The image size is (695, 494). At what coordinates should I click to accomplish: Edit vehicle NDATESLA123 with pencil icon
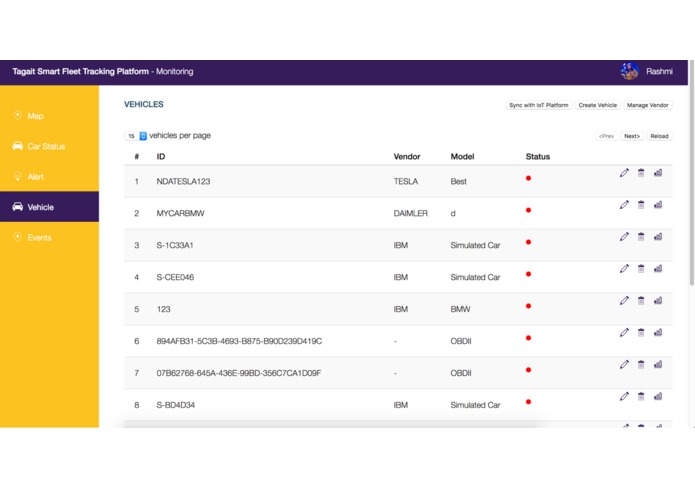(624, 173)
